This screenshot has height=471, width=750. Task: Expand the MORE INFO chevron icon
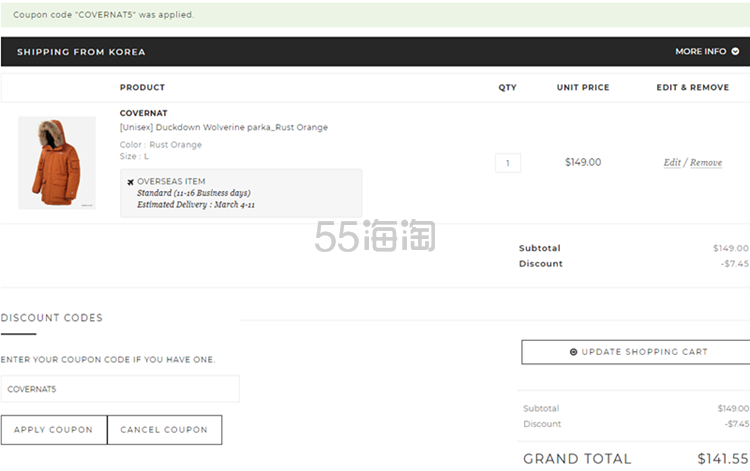pos(735,52)
